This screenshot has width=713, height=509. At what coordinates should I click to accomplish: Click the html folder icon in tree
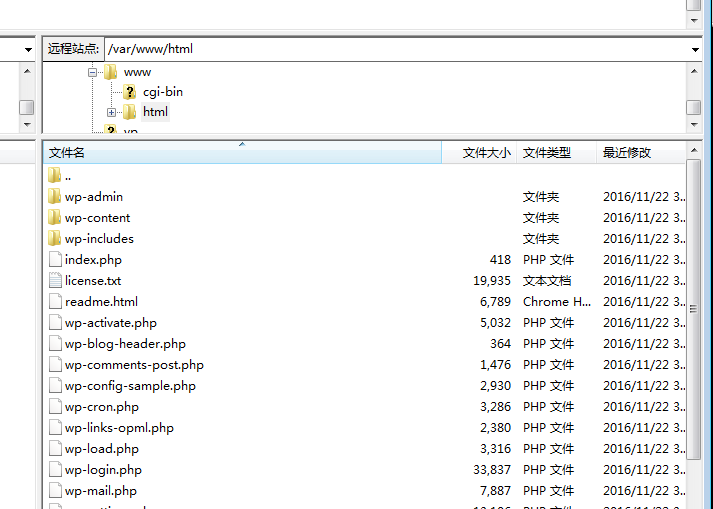pos(130,111)
